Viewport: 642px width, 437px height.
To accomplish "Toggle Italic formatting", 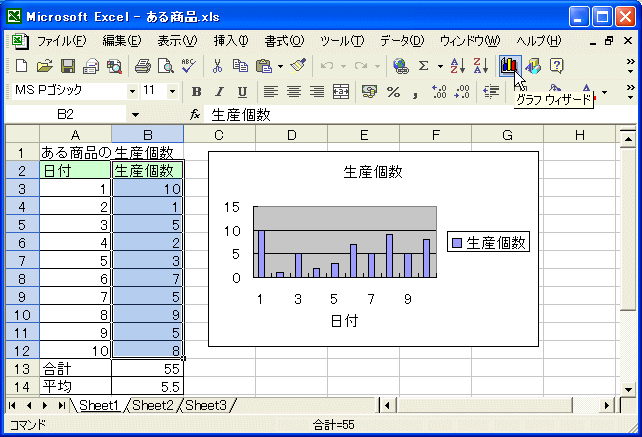I will pyautogui.click(x=219, y=91).
